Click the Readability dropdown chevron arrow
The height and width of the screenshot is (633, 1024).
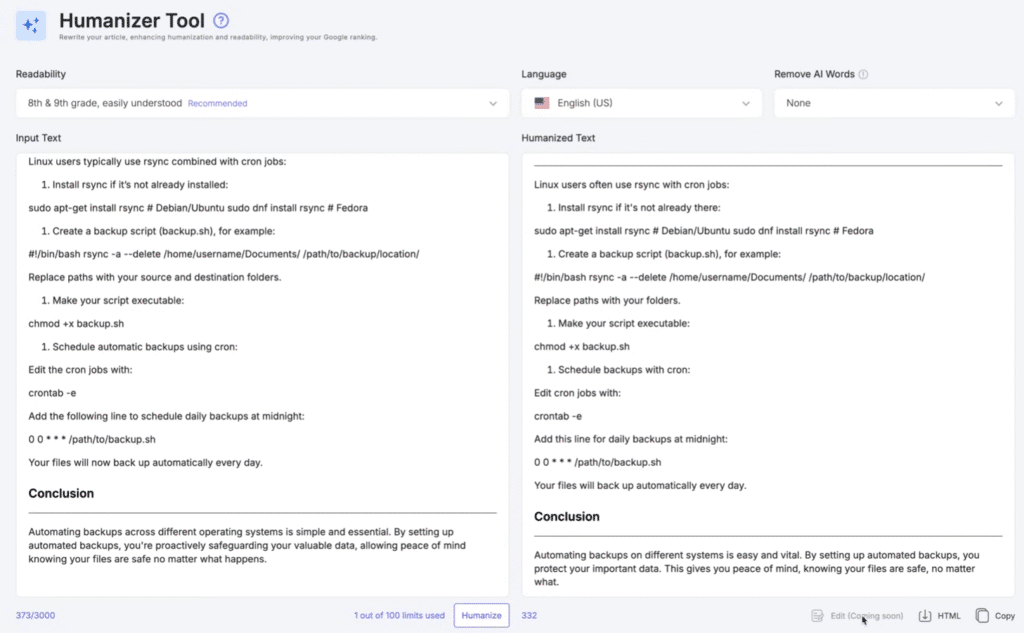coord(493,104)
